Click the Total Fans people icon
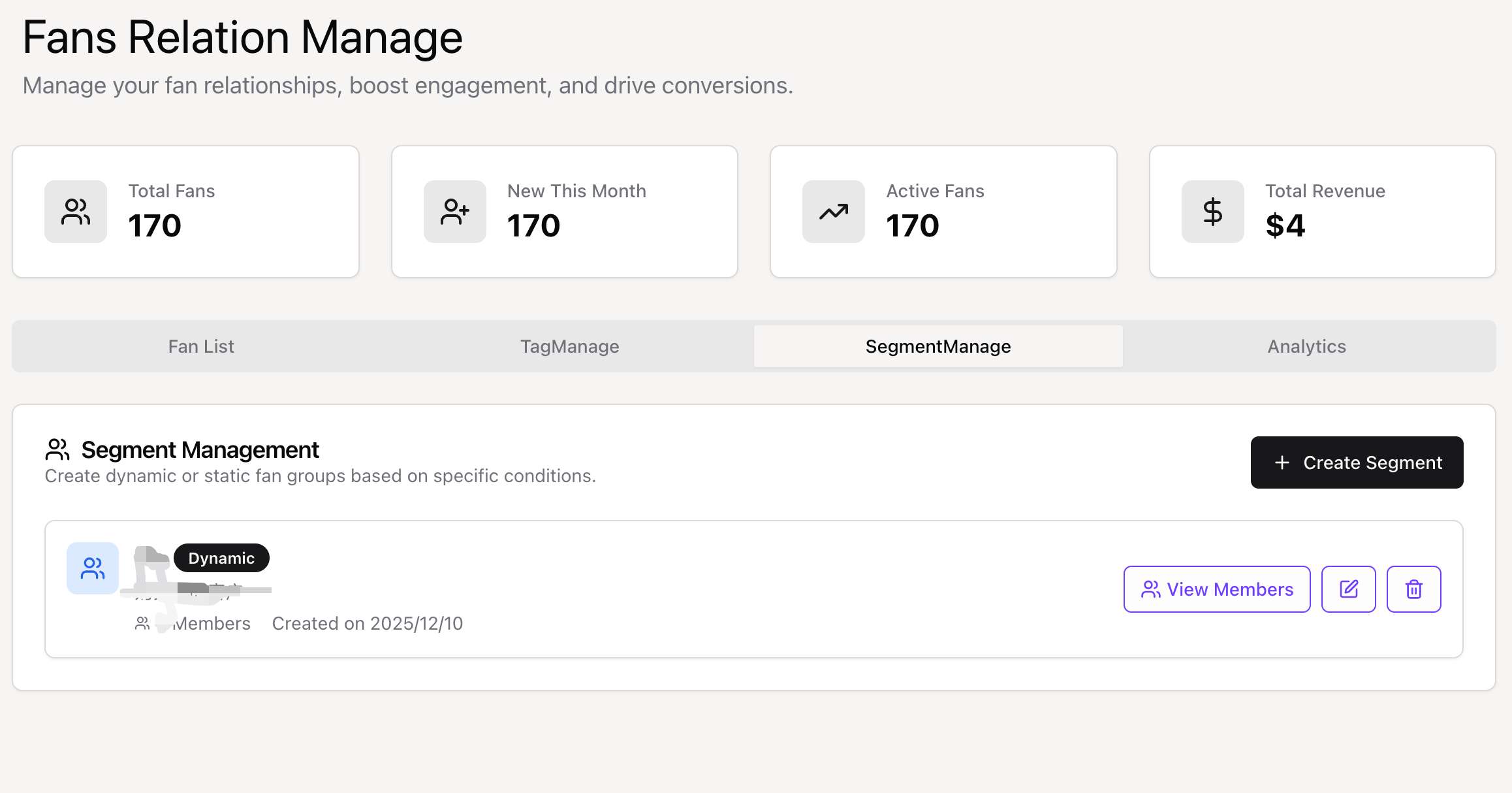1512x793 pixels. click(x=76, y=212)
